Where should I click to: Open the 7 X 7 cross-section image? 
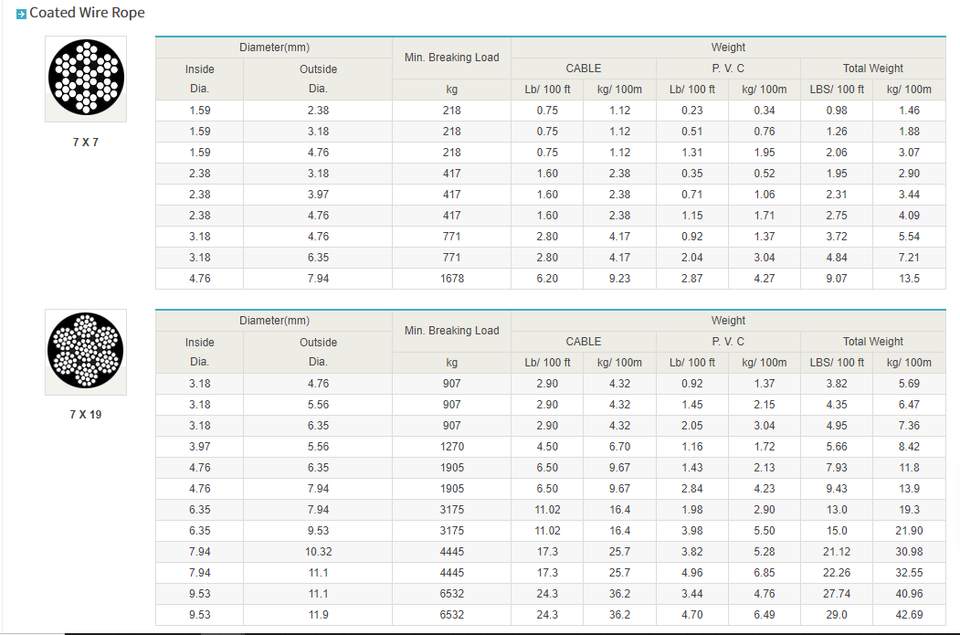86,78
